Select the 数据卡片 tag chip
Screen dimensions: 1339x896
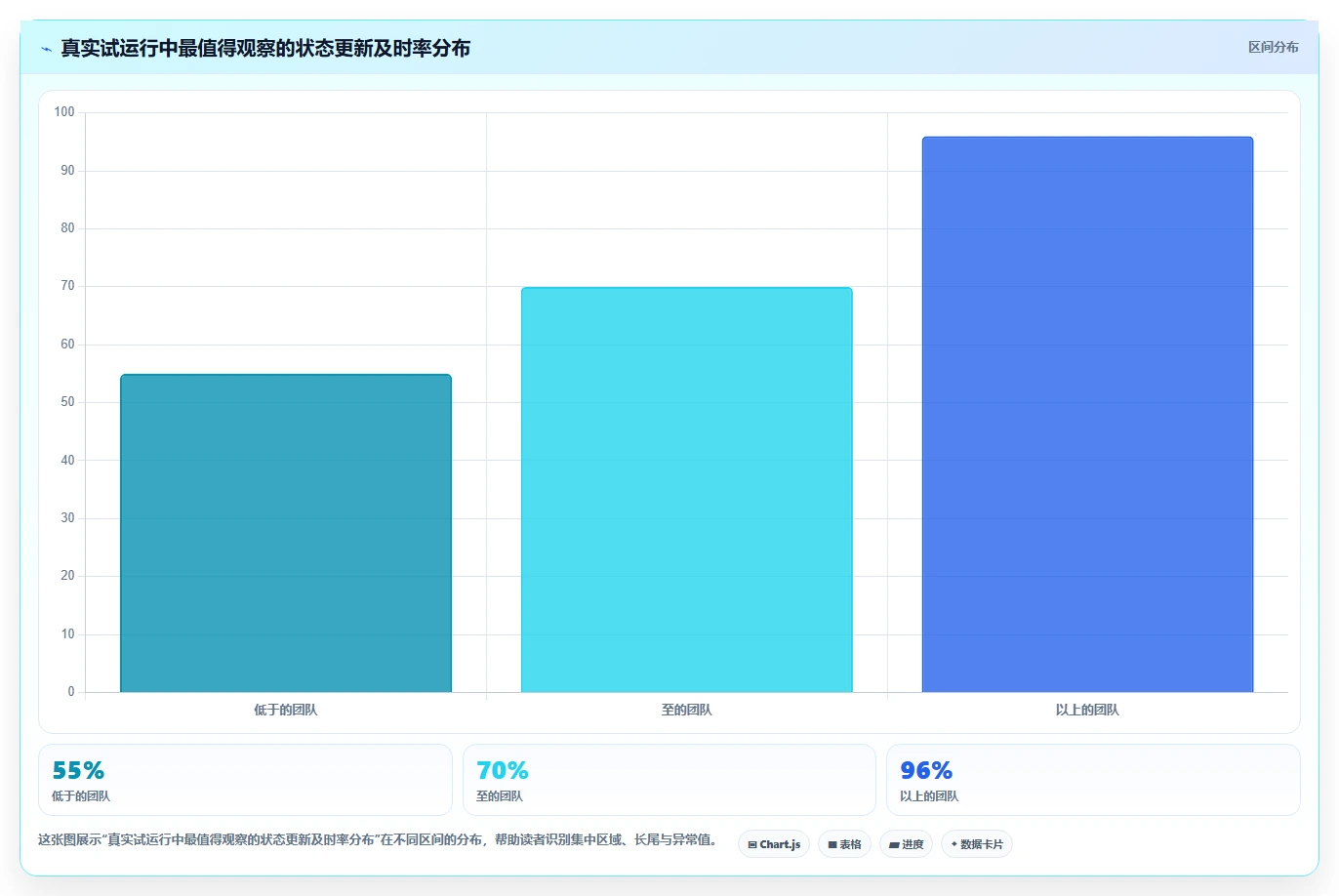[977, 844]
